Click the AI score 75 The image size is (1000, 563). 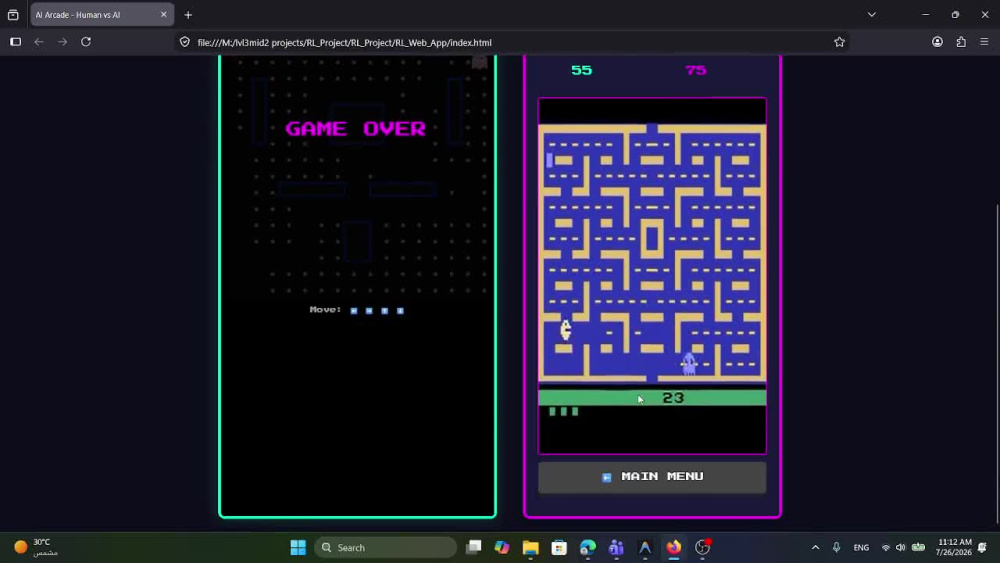[x=696, y=70]
